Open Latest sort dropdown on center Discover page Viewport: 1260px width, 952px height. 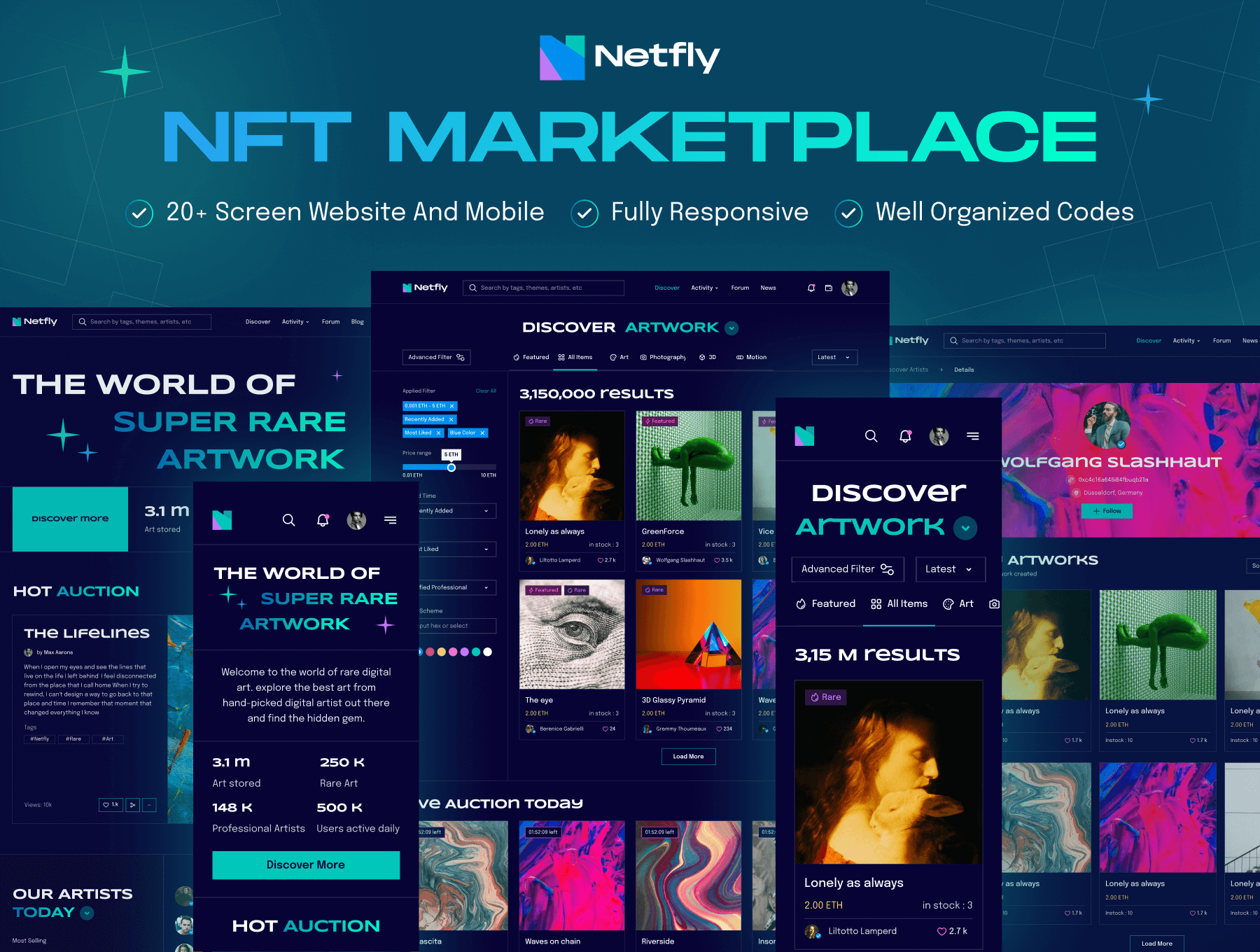point(834,357)
